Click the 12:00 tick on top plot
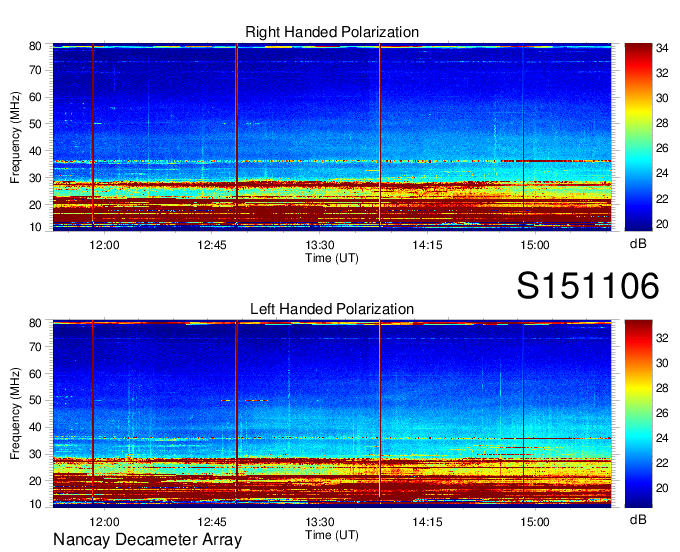 [x=105, y=245]
